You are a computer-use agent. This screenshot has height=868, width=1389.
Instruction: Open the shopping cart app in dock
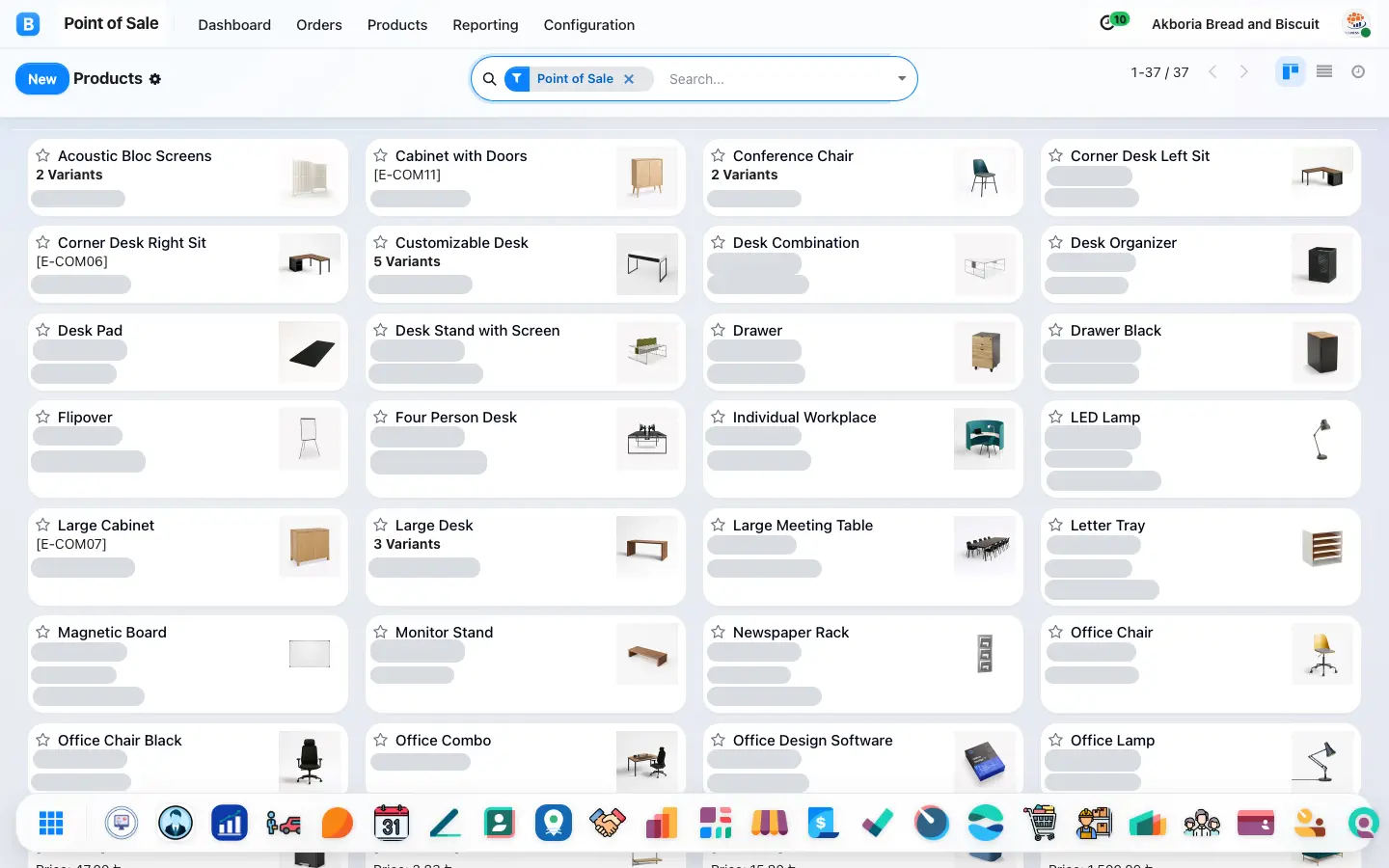tap(1040, 823)
